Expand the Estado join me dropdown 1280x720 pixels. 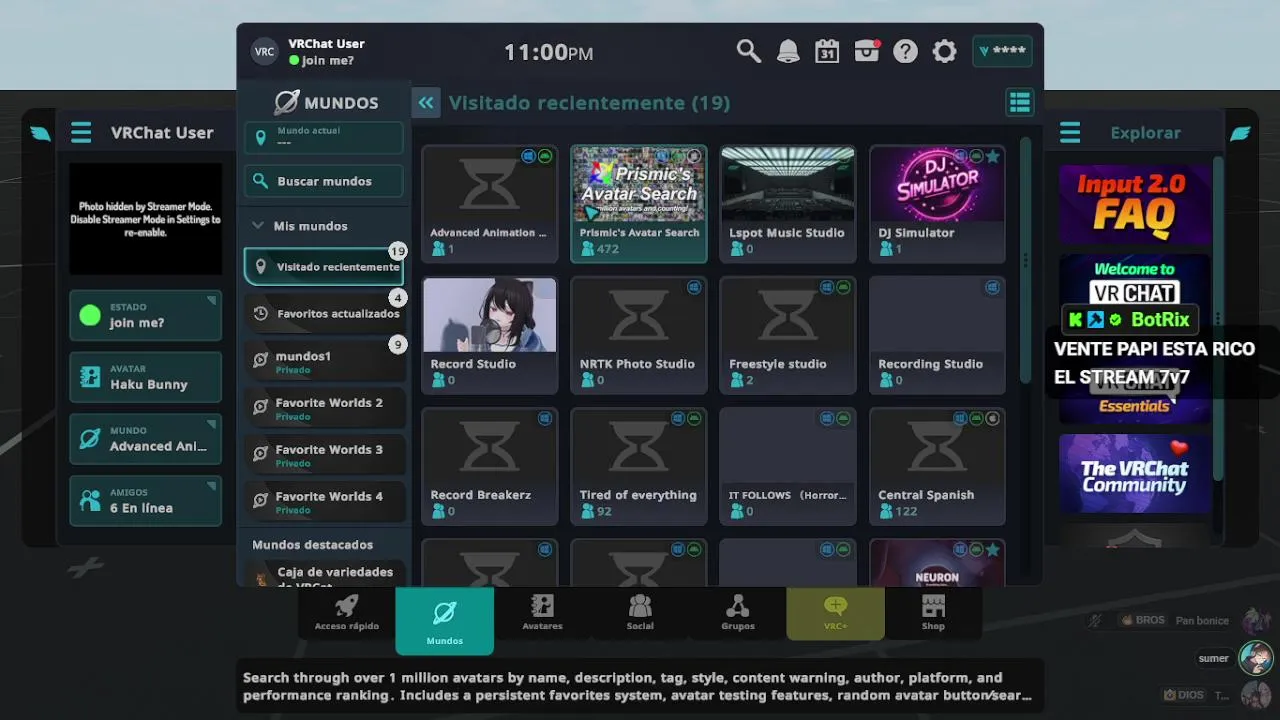click(x=146, y=315)
